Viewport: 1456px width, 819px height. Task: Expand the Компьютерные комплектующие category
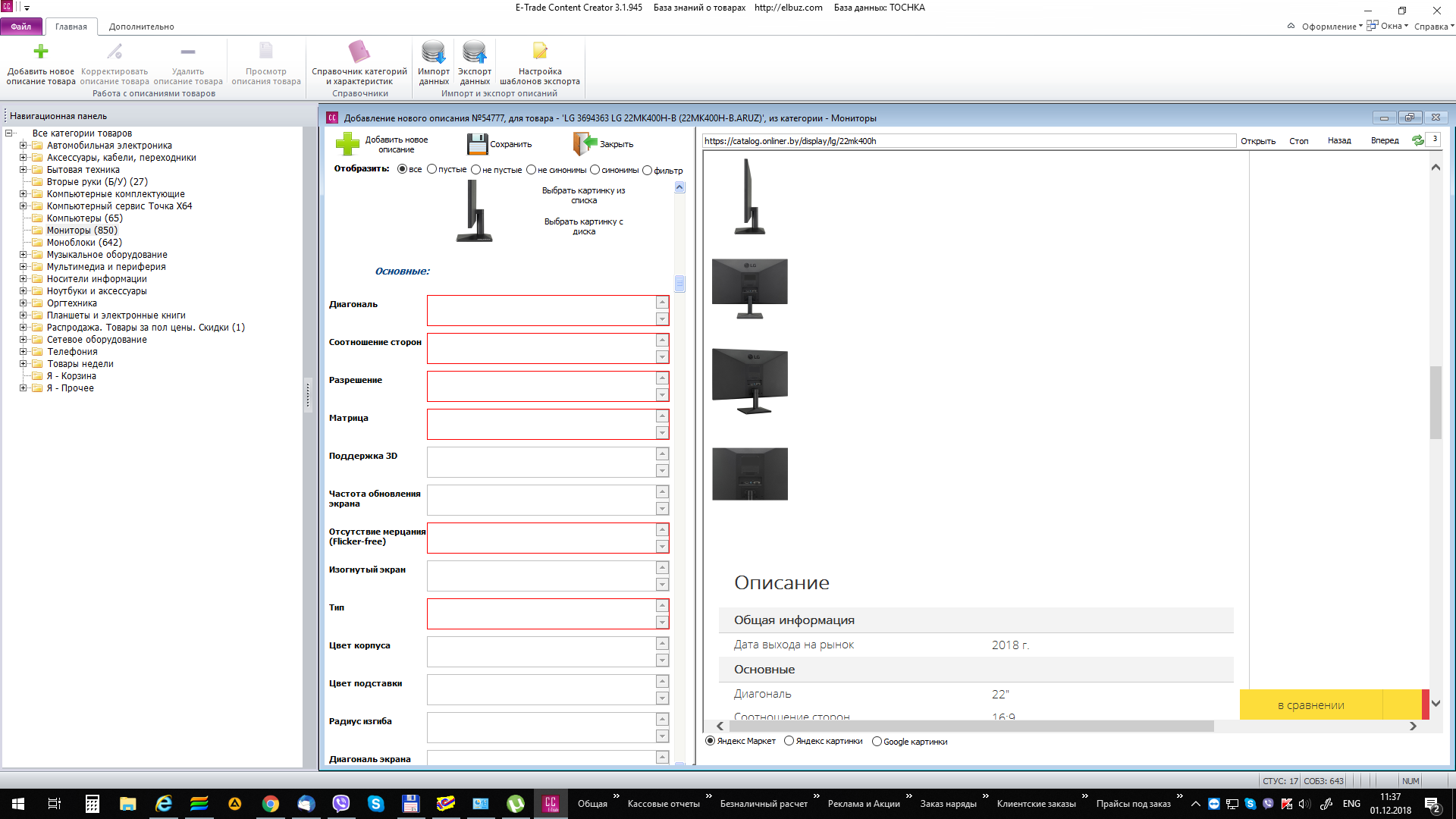tap(23, 194)
